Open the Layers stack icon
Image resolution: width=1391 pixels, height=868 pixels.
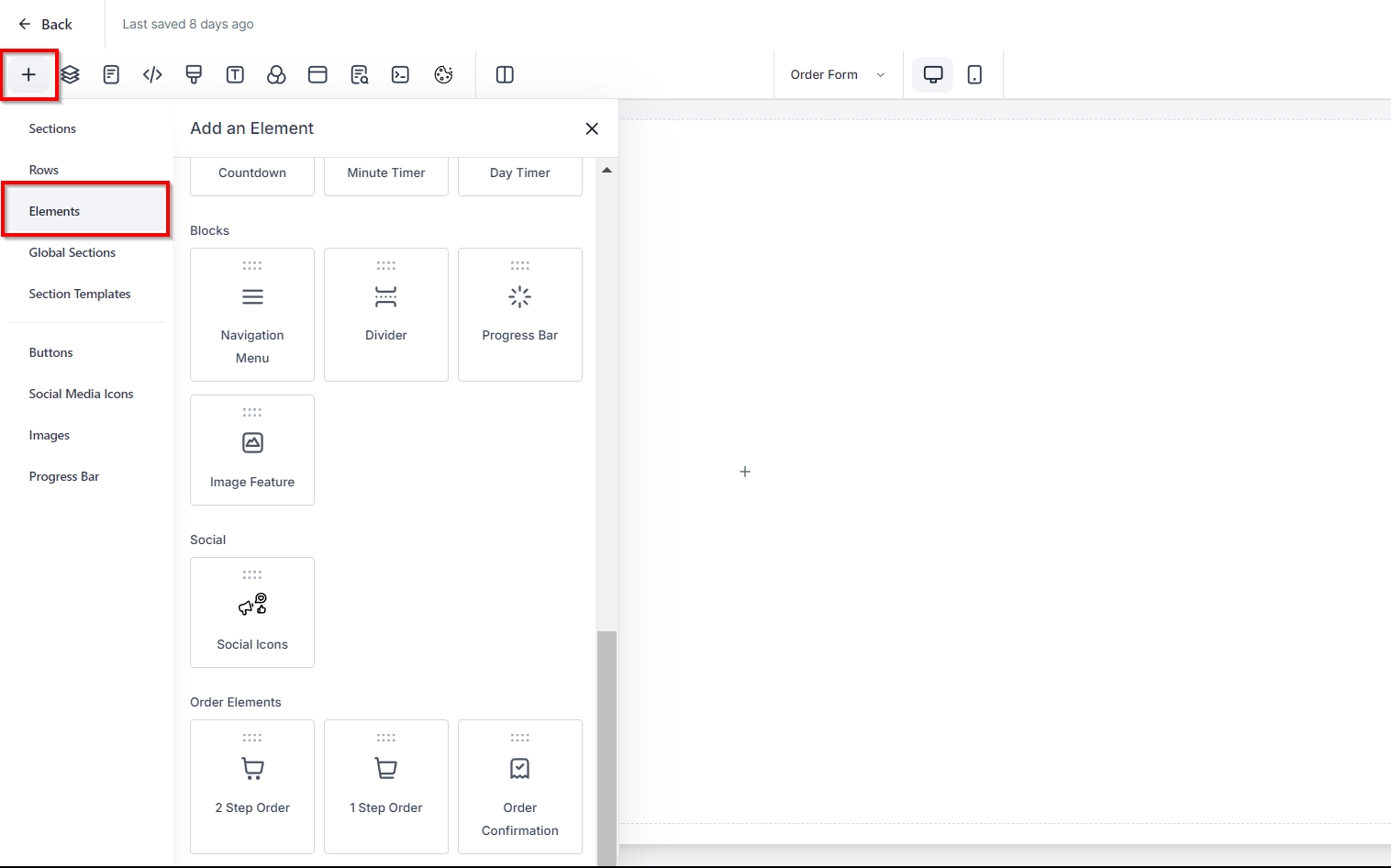tap(70, 75)
